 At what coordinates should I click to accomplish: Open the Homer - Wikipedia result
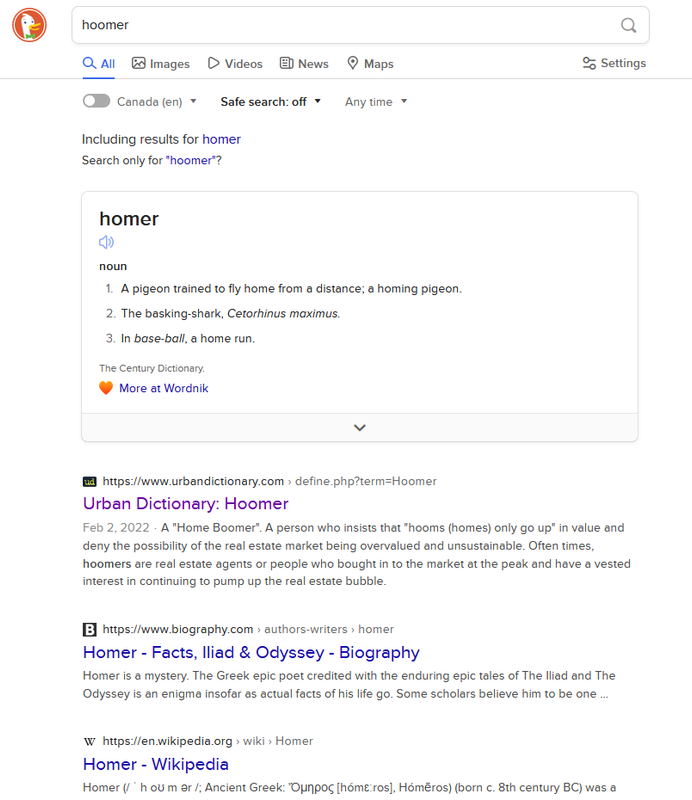[x=156, y=764]
